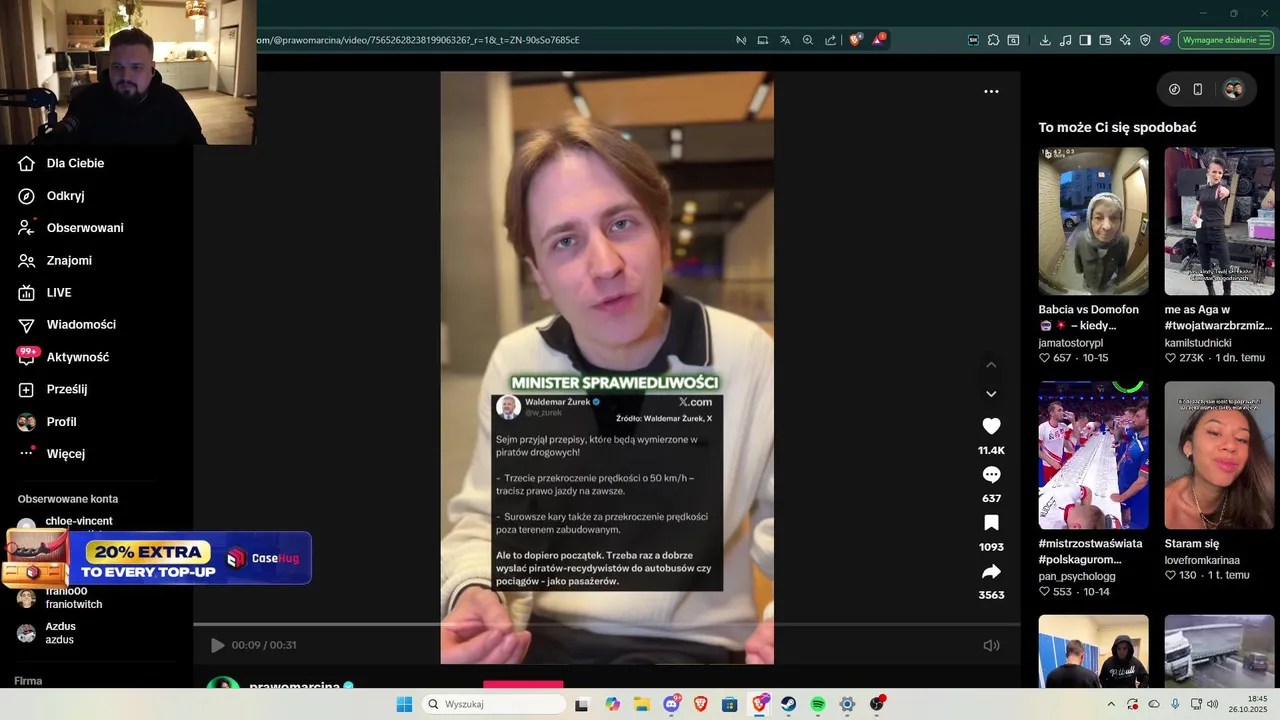The image size is (1280, 720).
Task: Click the CaseHug 20% extra banner
Action: (x=156, y=558)
